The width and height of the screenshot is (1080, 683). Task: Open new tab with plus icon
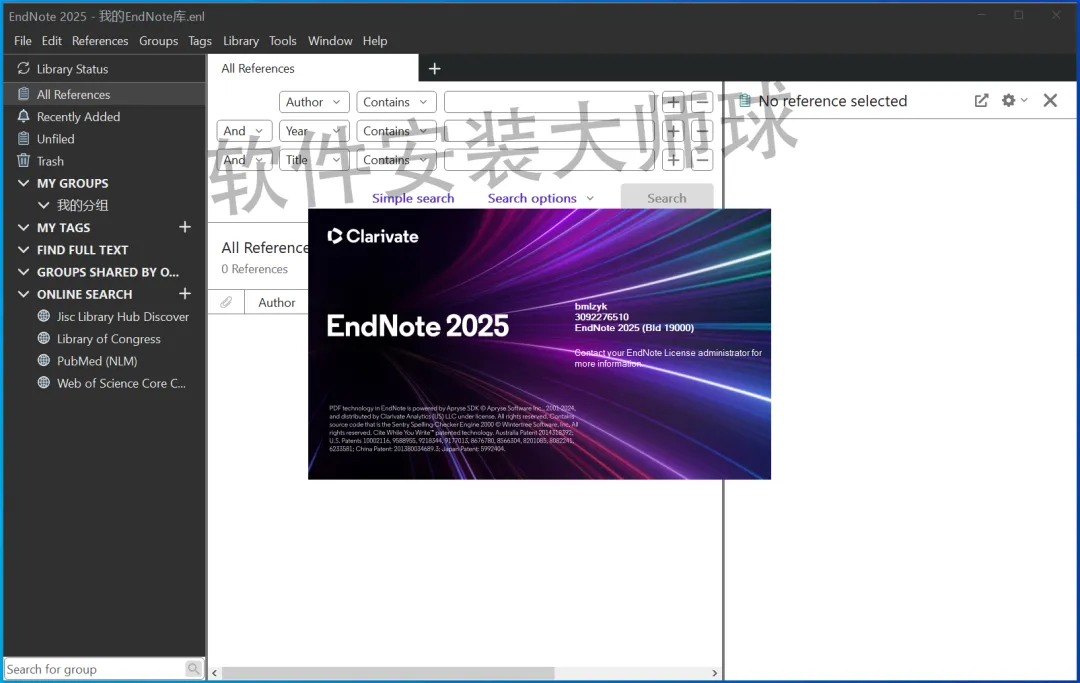coord(435,68)
